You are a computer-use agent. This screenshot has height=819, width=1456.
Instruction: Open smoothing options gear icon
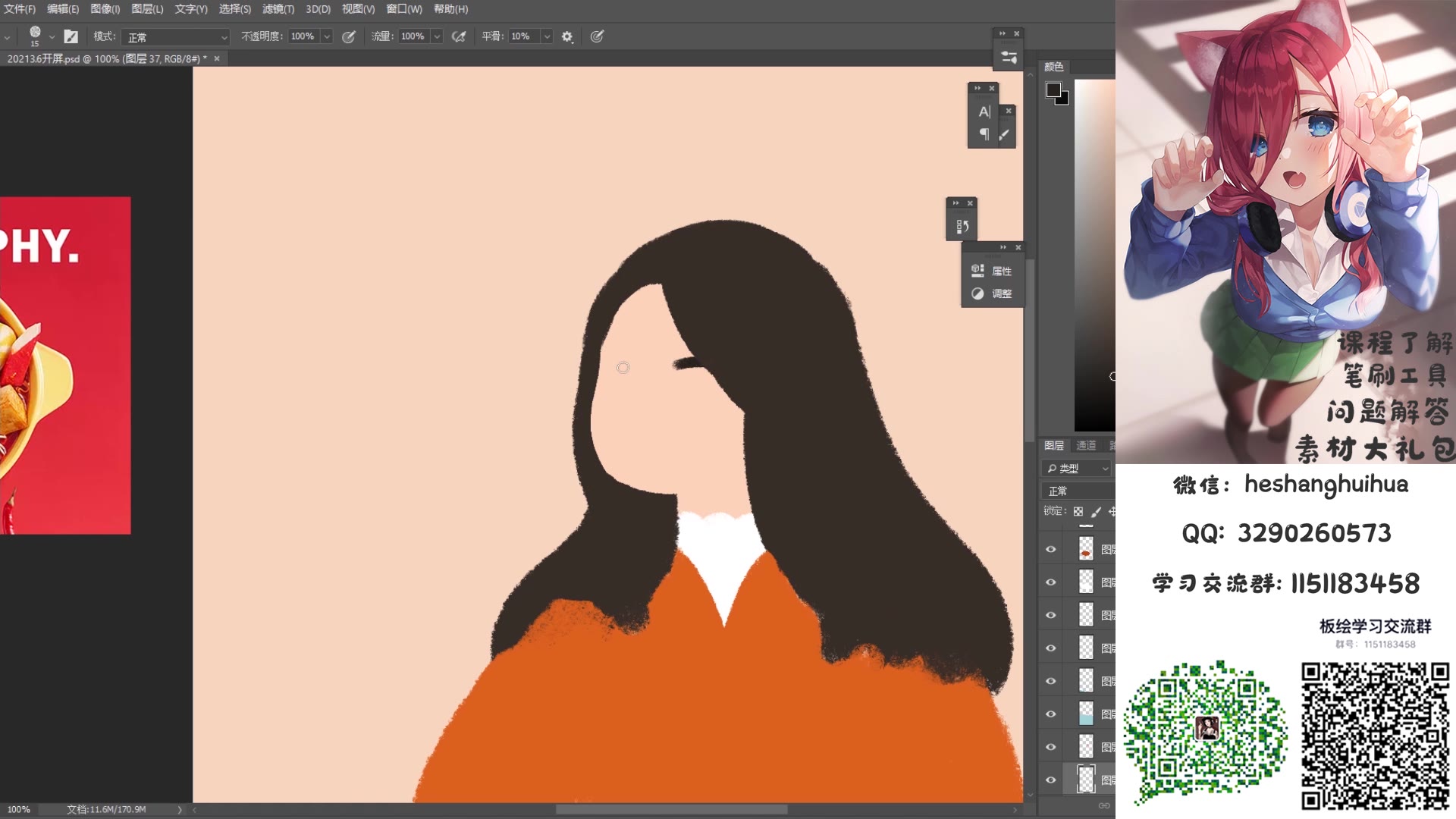coord(567,36)
